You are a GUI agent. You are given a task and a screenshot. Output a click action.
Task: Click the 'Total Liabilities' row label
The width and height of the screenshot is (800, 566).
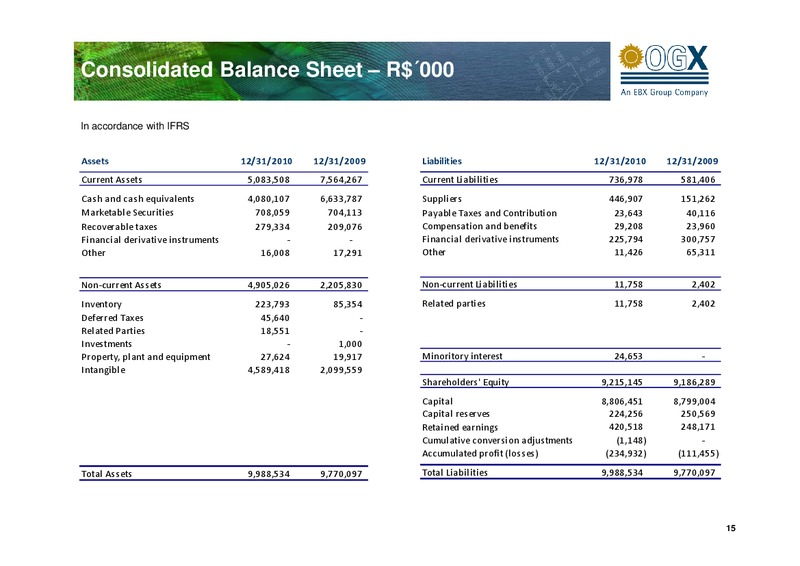tap(455, 473)
